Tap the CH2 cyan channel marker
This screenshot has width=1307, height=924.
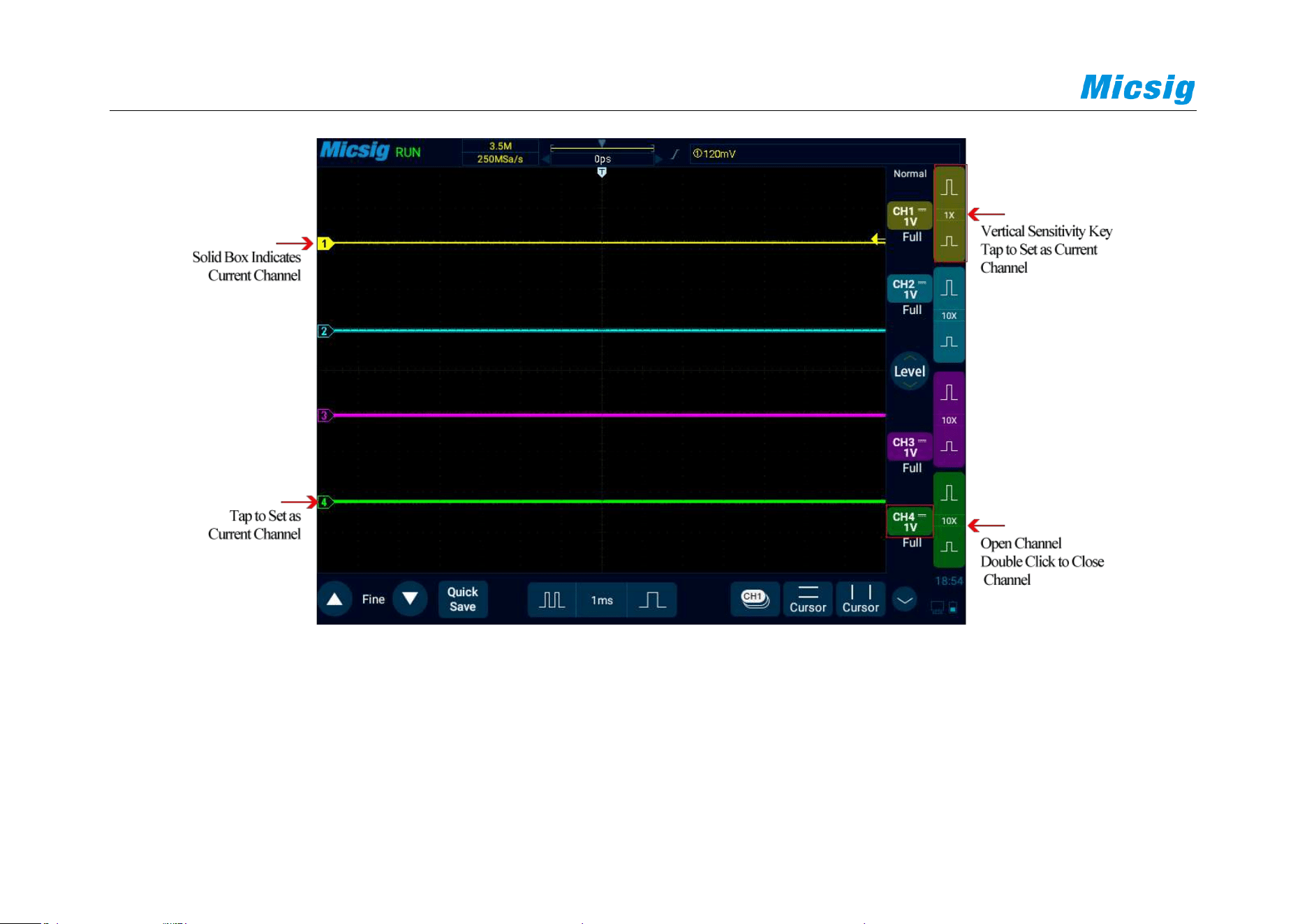click(325, 331)
